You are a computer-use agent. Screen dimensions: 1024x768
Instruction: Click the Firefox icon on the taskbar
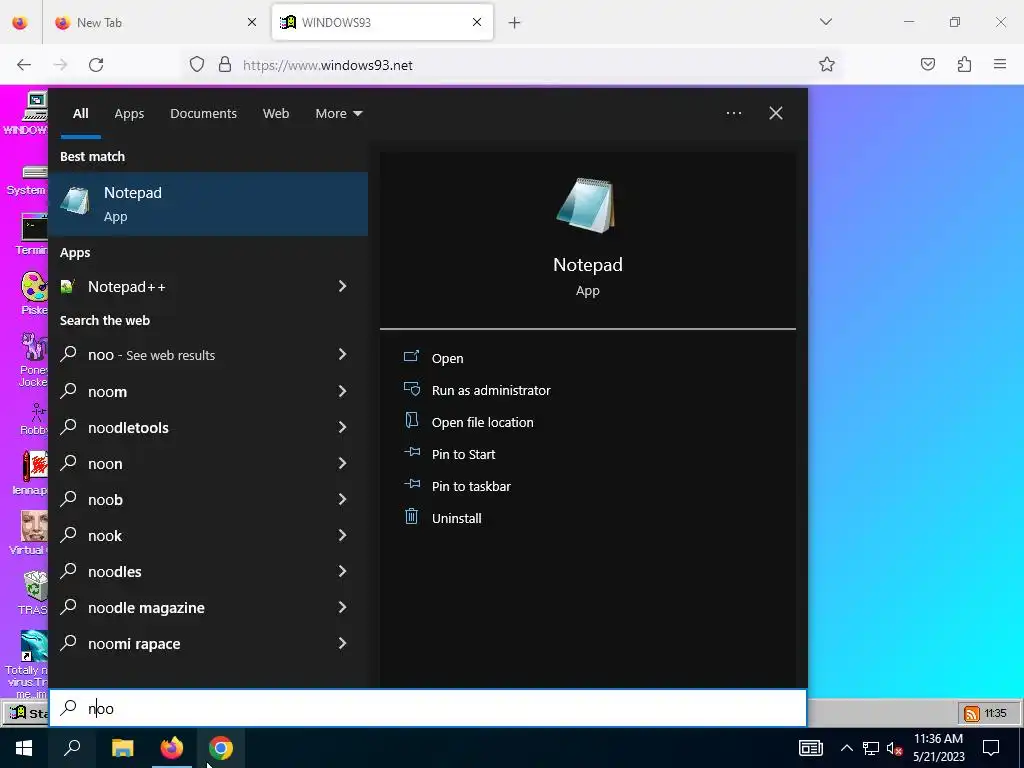[x=172, y=748]
